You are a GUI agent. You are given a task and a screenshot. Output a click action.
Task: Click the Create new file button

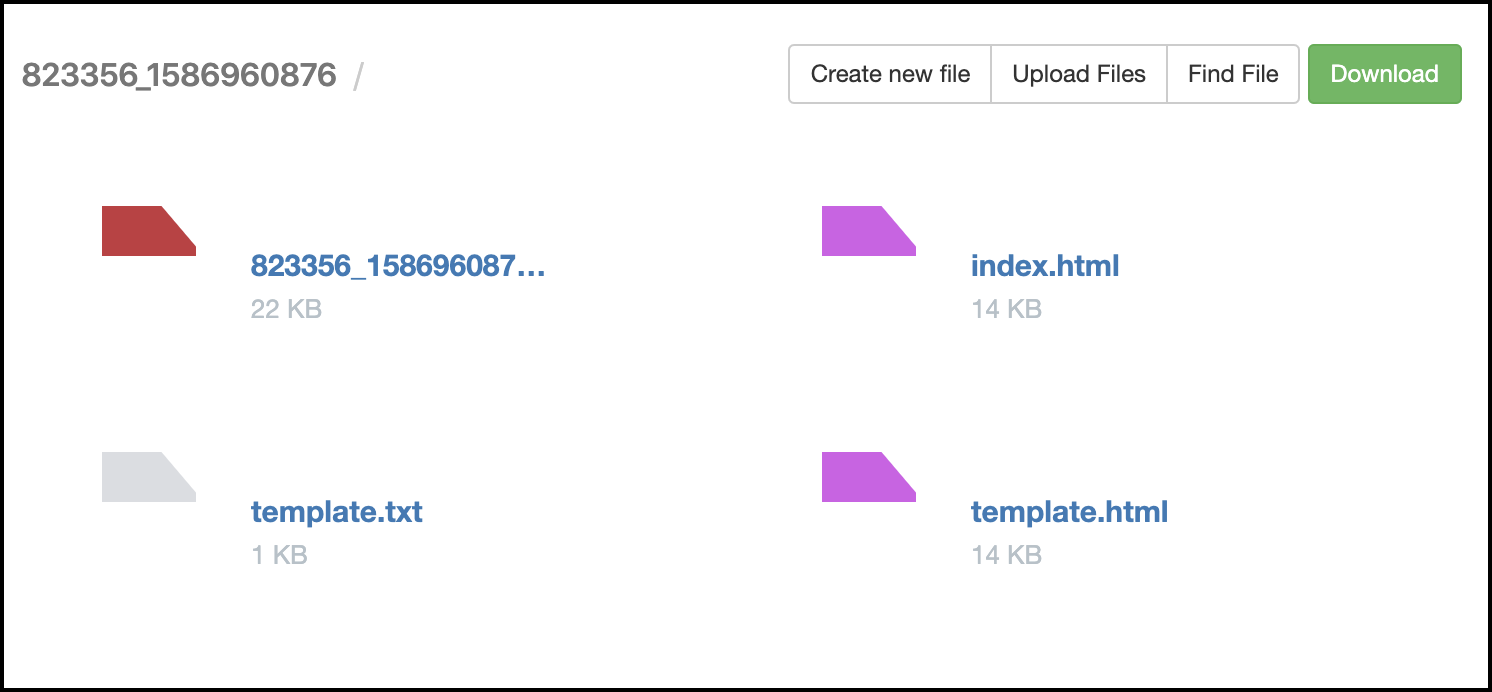[x=890, y=74]
